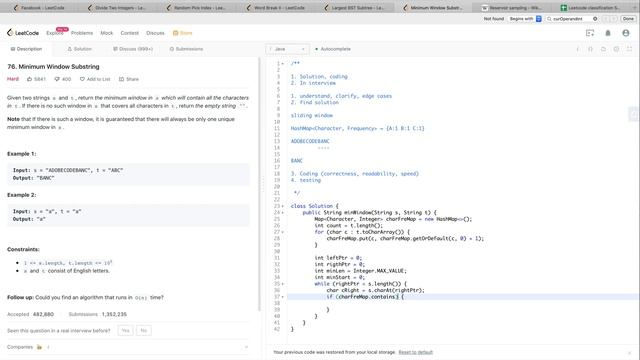Viewport: 640px width, 360px height.
Task: Click the format code braces icon
Action: (x=590, y=49)
